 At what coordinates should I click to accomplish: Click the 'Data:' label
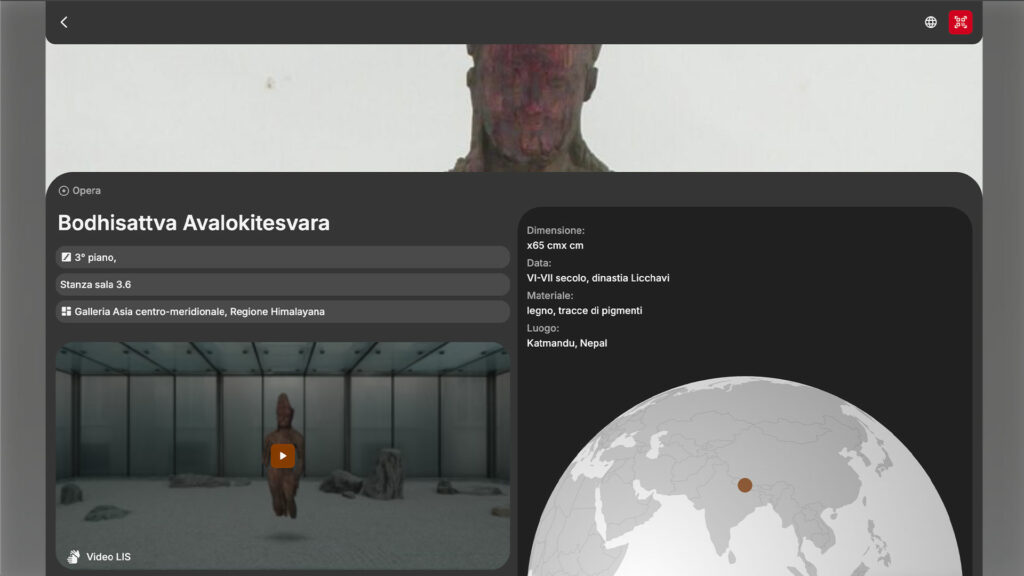click(539, 263)
